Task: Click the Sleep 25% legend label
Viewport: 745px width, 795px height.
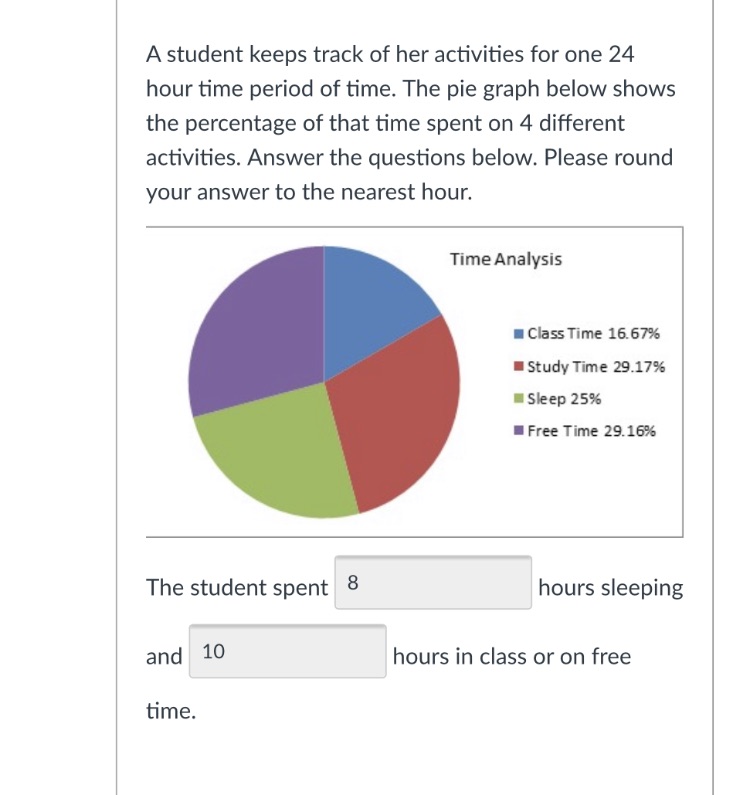Action: pyautogui.click(x=564, y=399)
